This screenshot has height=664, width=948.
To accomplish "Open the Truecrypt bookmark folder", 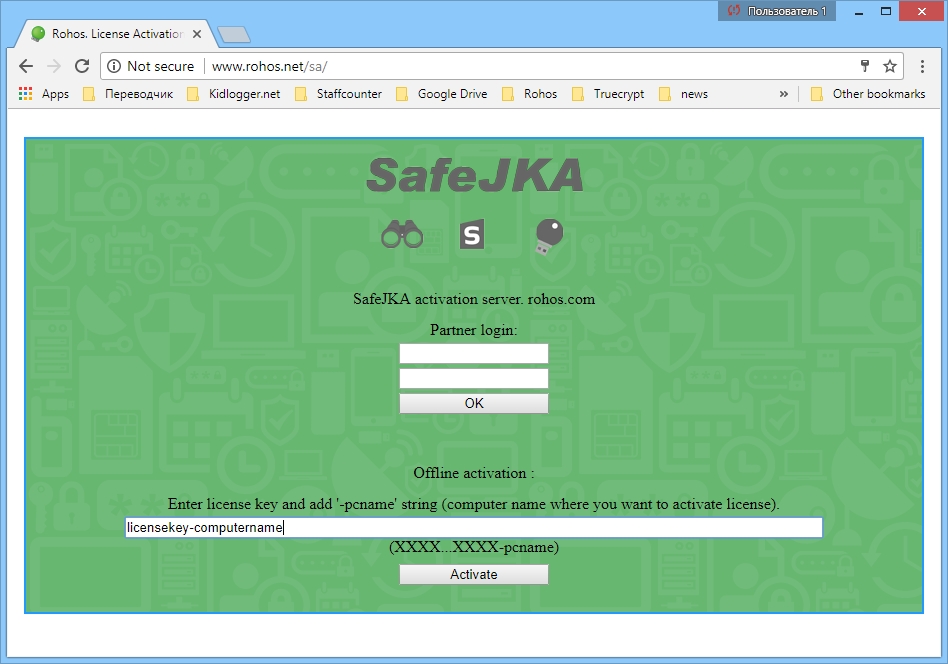I will (608, 94).
